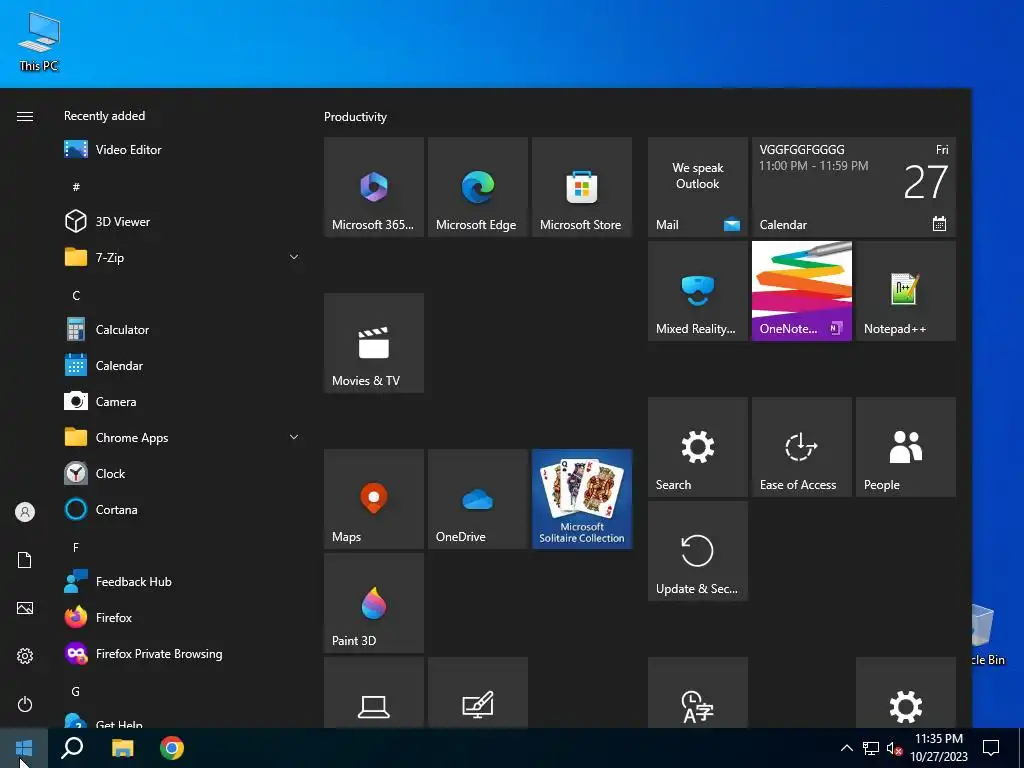Open the Microsoft Store tile
The height and width of the screenshot is (768, 1024).
582,187
